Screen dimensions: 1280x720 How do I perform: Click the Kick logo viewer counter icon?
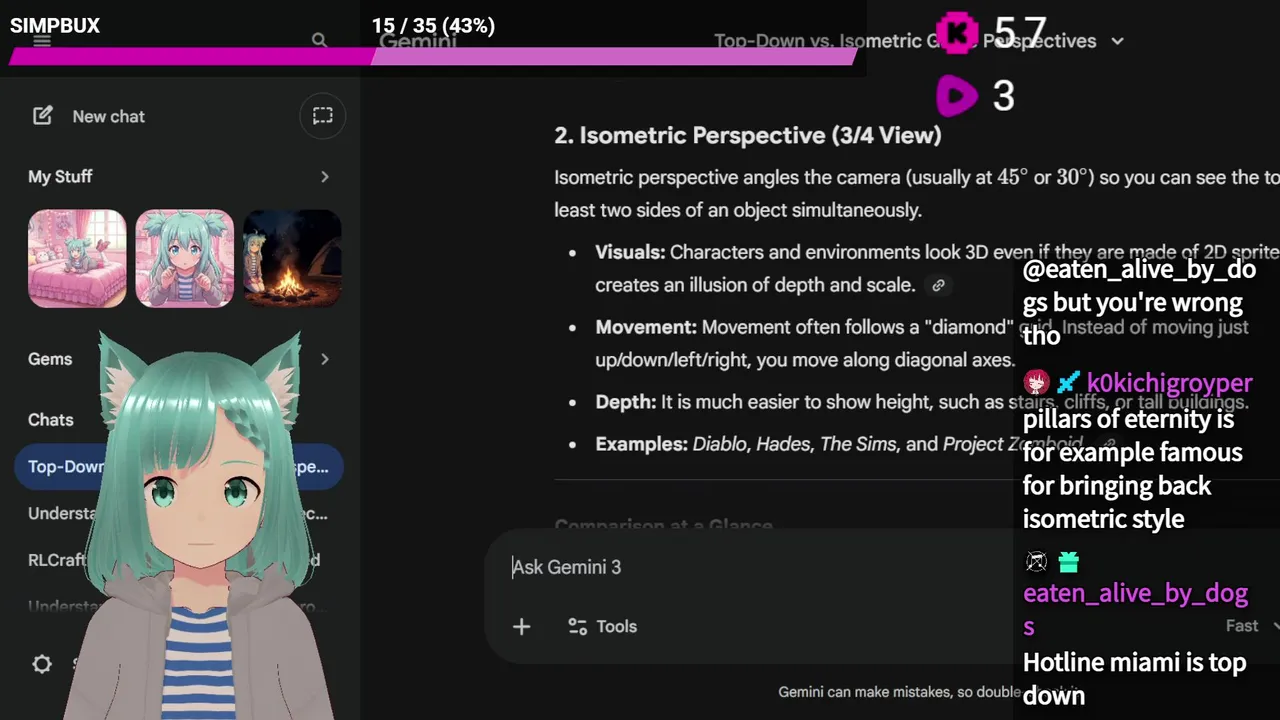[x=956, y=33]
